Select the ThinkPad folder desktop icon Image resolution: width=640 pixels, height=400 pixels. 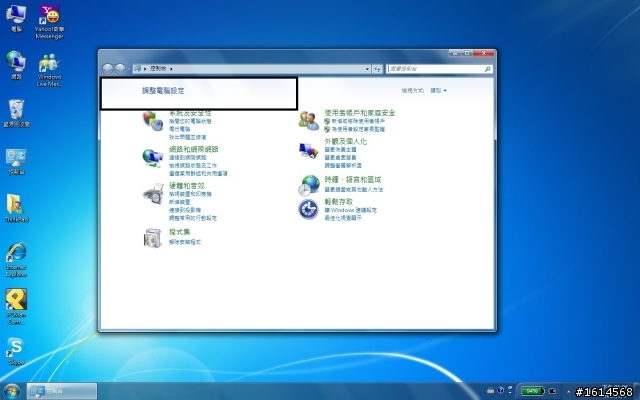(16, 208)
